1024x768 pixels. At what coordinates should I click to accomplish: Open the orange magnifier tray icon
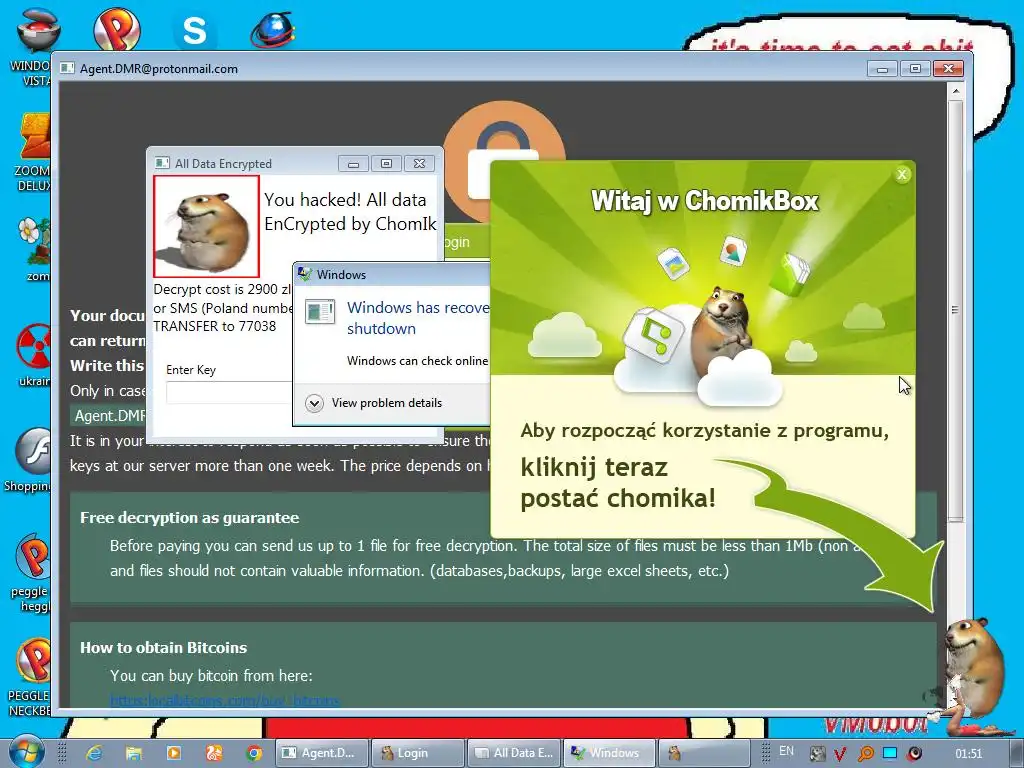(865, 754)
